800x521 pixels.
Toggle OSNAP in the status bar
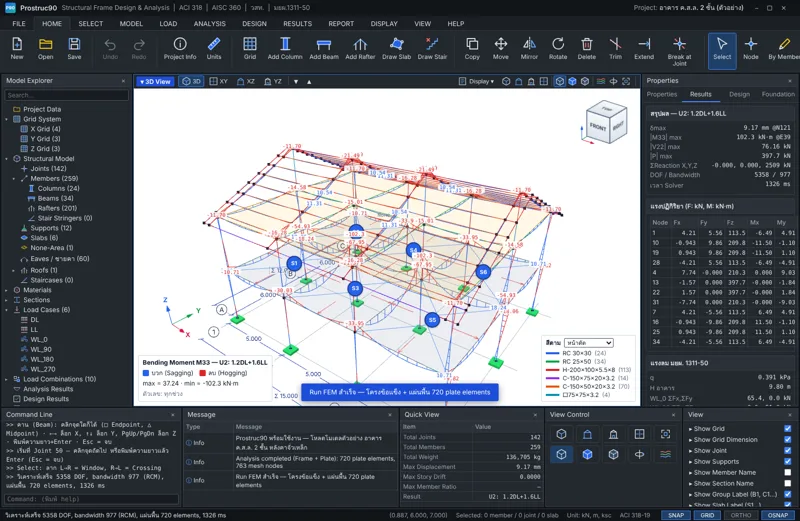[778, 515]
